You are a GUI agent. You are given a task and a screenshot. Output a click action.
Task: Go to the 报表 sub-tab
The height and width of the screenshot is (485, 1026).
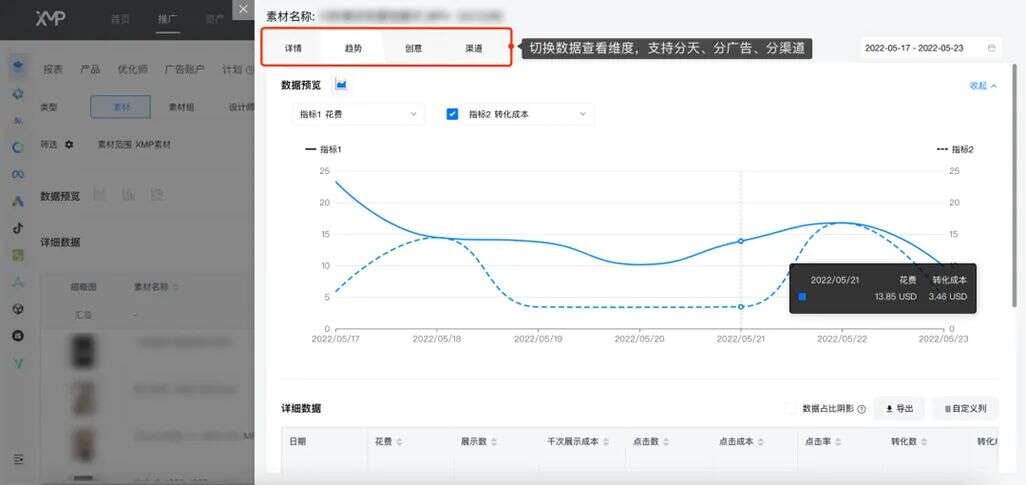point(53,69)
